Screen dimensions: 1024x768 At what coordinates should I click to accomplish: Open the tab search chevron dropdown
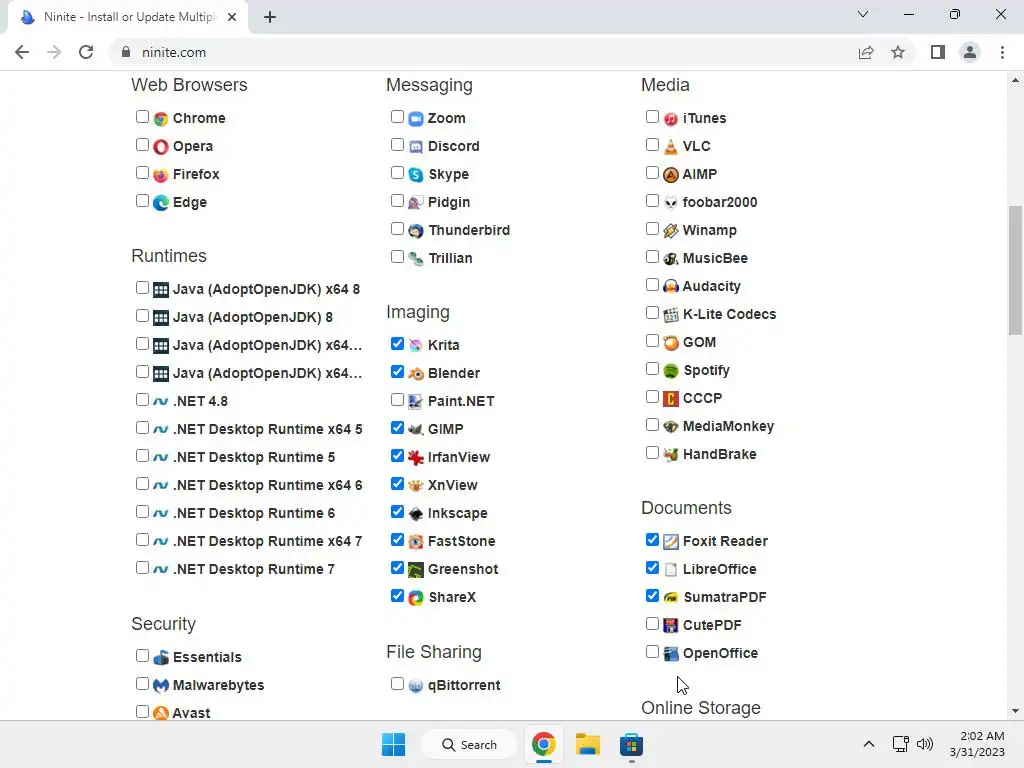[863, 14]
